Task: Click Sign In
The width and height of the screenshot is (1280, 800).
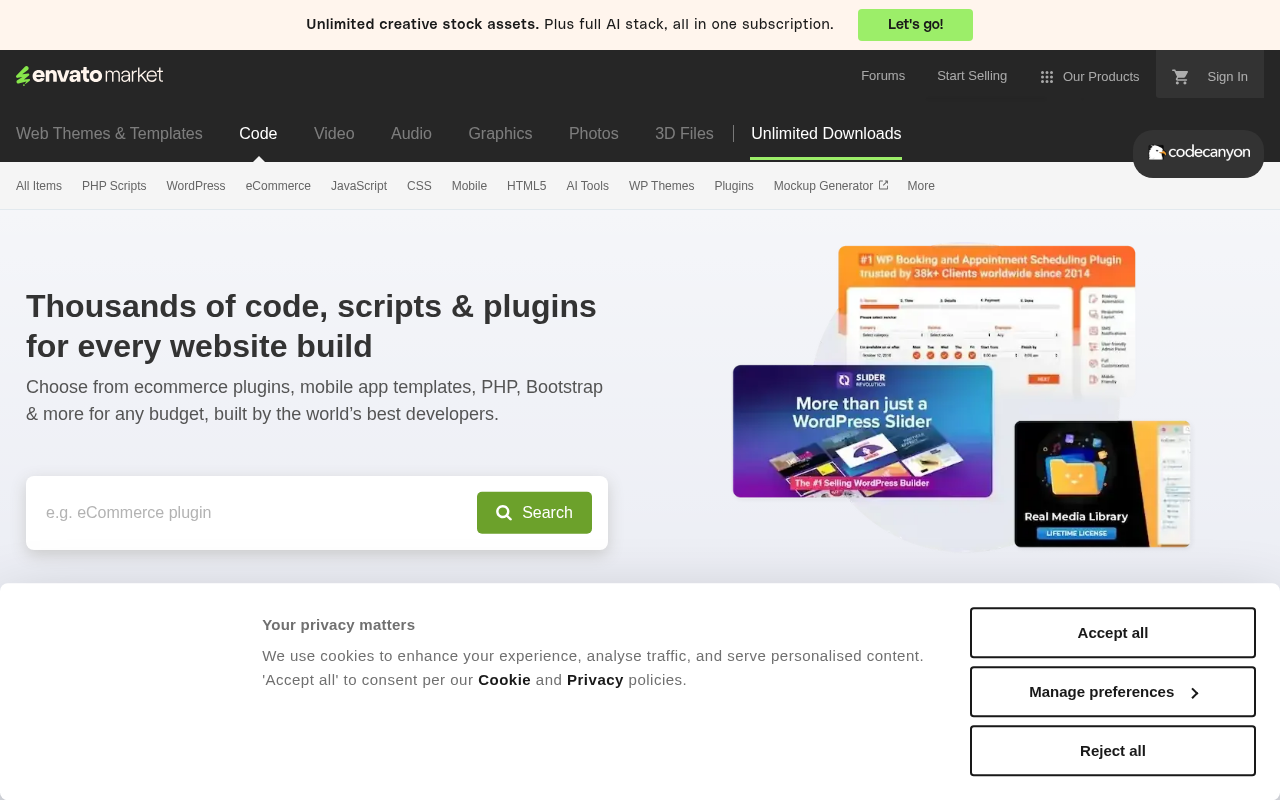Action: pyautogui.click(x=1227, y=77)
